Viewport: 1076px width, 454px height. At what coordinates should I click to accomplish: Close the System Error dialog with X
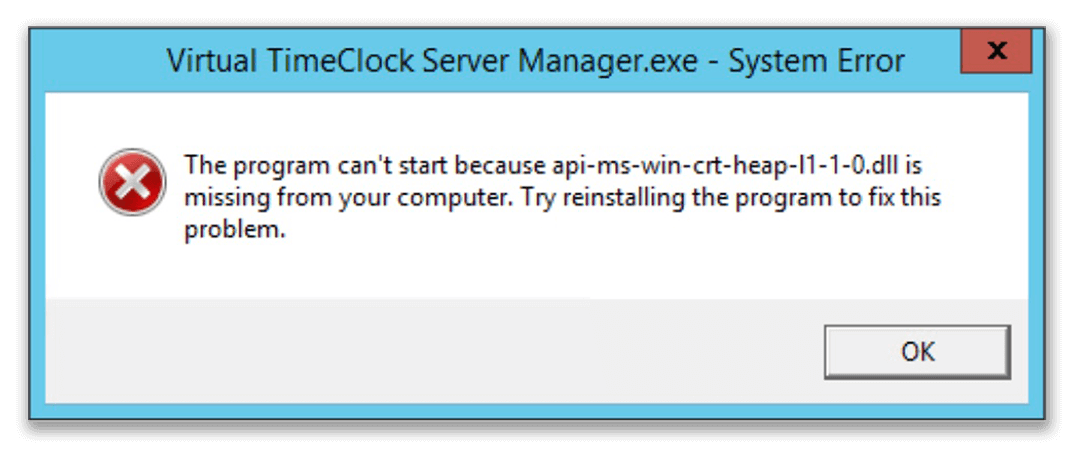point(996,50)
